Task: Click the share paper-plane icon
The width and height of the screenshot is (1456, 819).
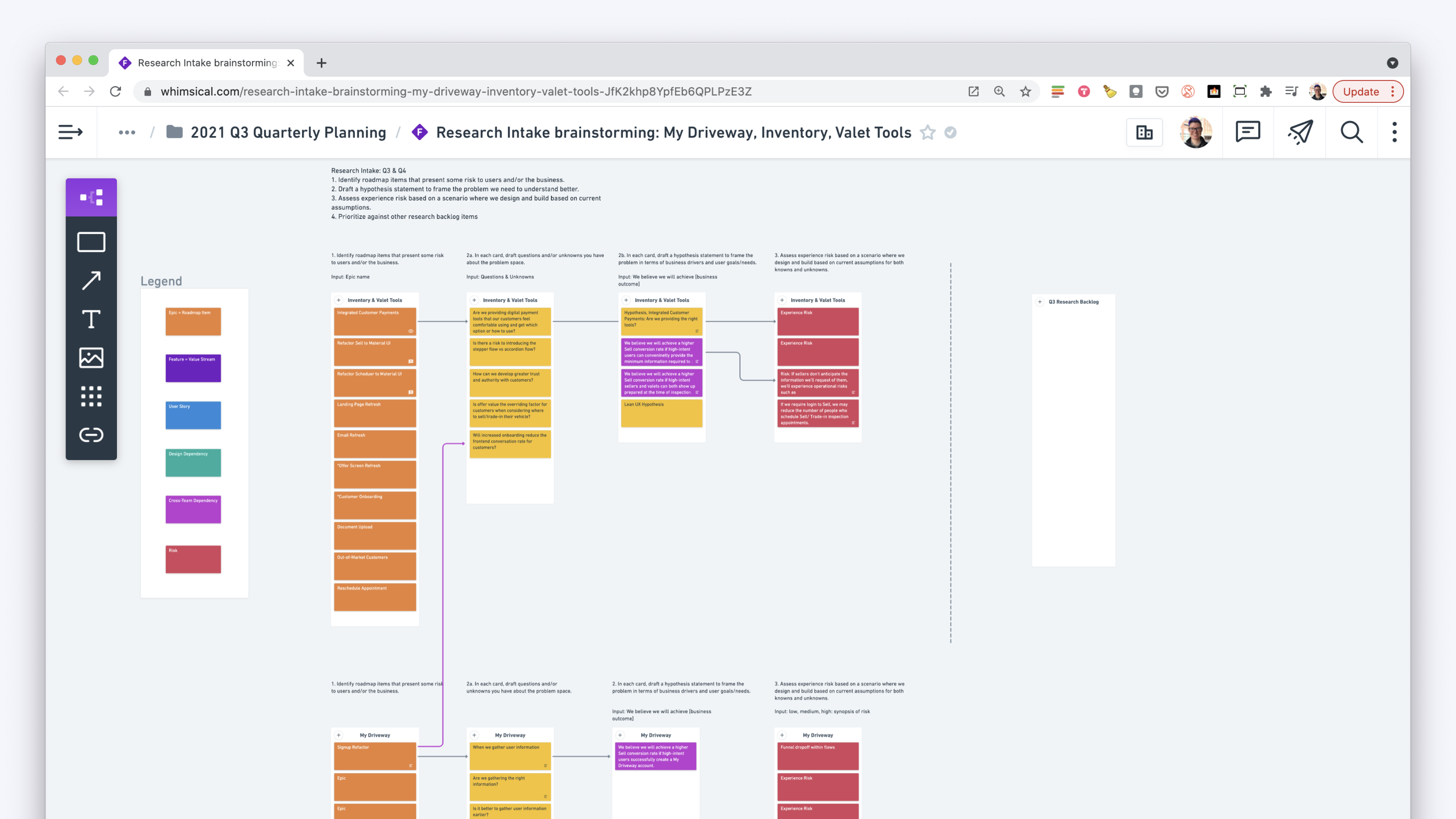Action: (1300, 132)
